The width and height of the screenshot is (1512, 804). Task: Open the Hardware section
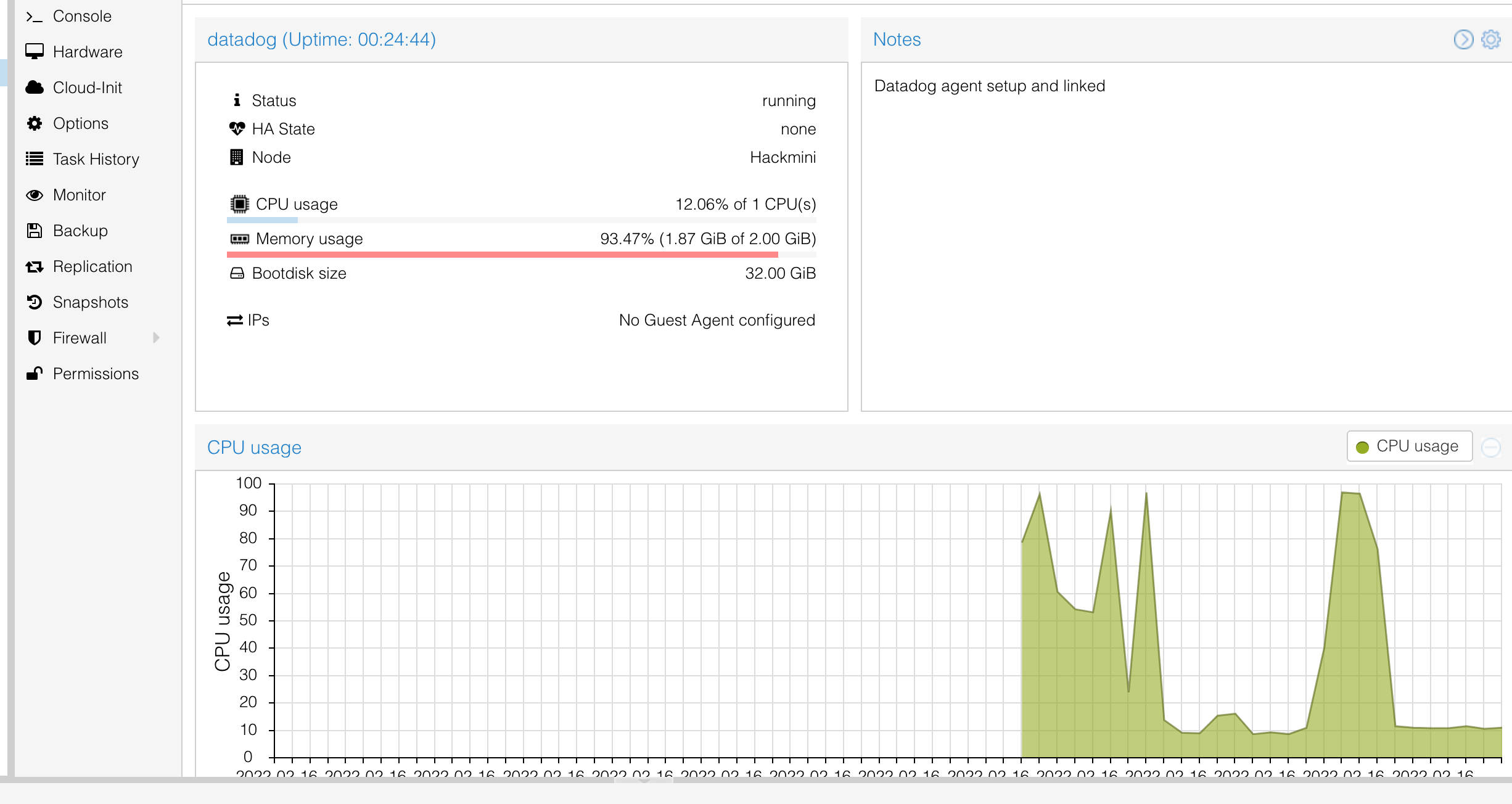click(88, 52)
